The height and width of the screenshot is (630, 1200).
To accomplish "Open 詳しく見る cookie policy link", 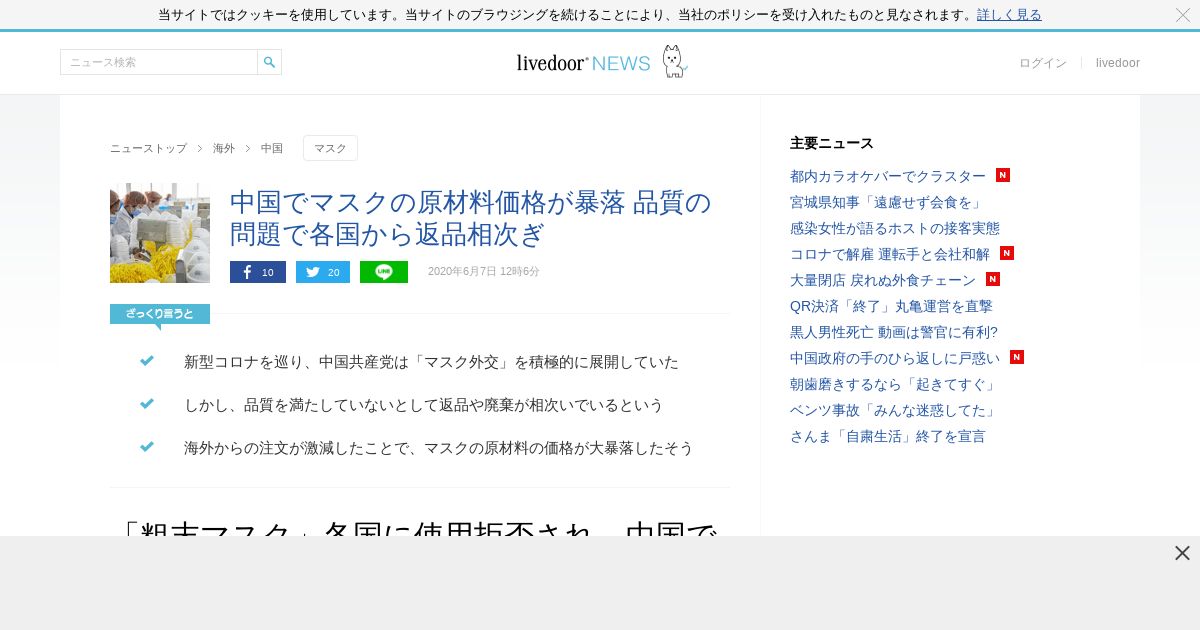I will point(1009,15).
